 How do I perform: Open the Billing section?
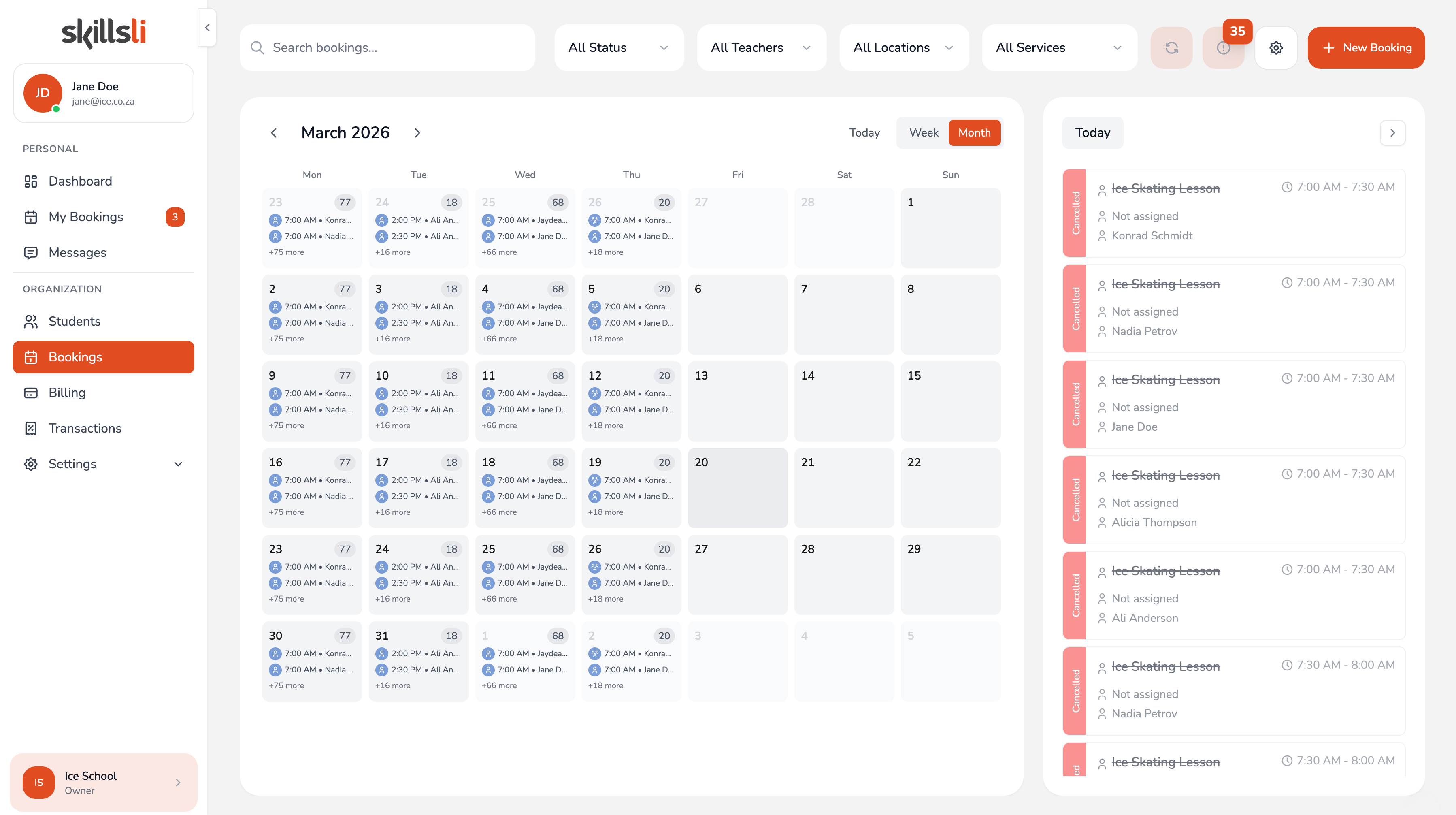coord(67,393)
